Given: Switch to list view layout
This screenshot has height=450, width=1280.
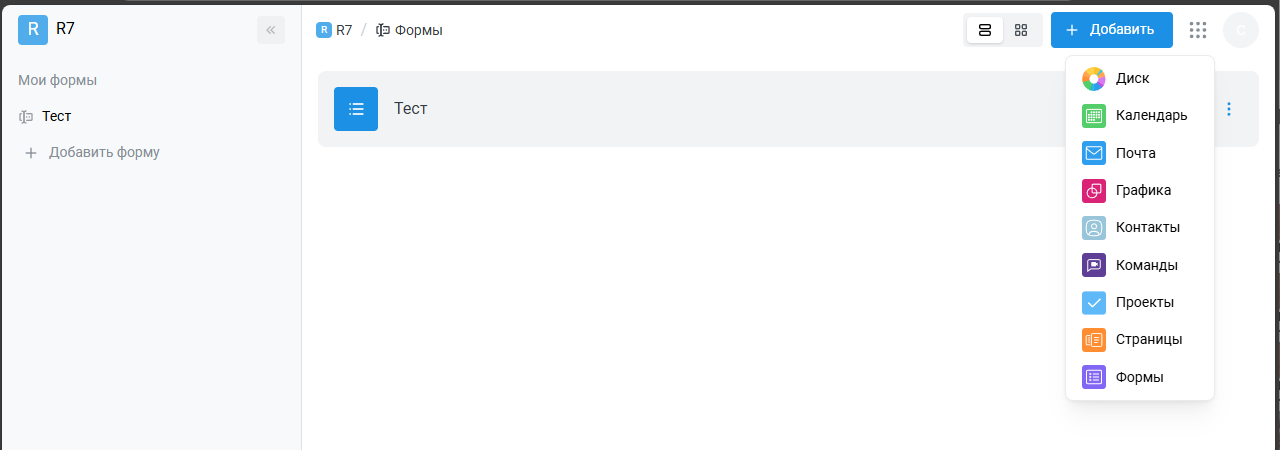Looking at the screenshot, I should click(x=985, y=30).
